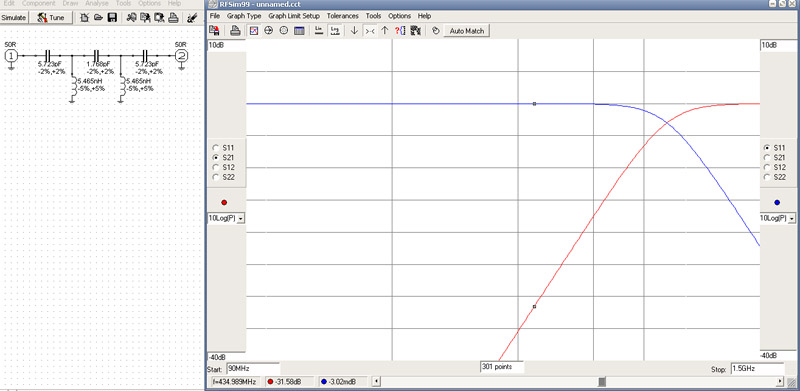Image resolution: width=800 pixels, height=391 pixels.
Task: Open the Graph Type menu
Action: click(244, 16)
